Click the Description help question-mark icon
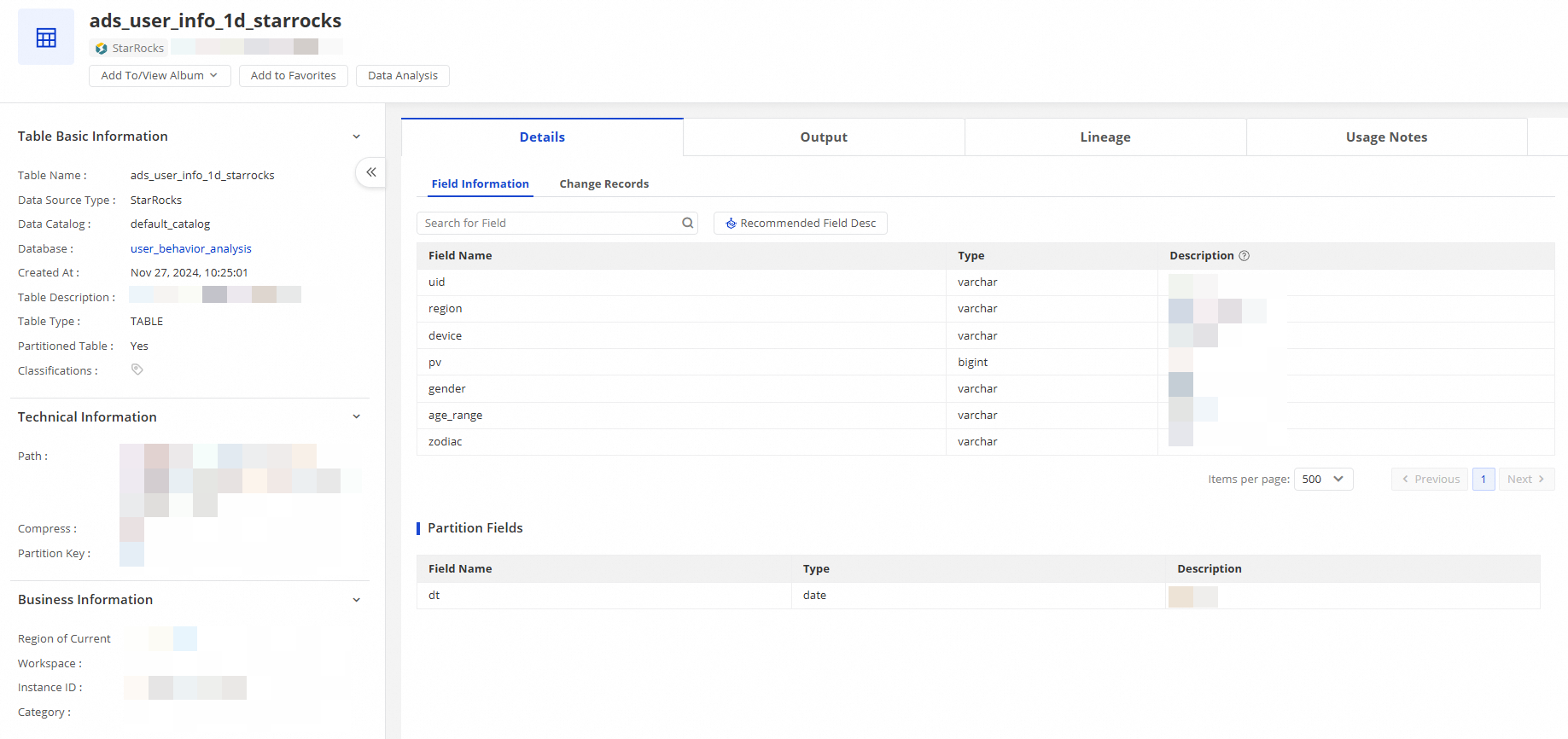The height and width of the screenshot is (739, 1568). [x=1244, y=256]
